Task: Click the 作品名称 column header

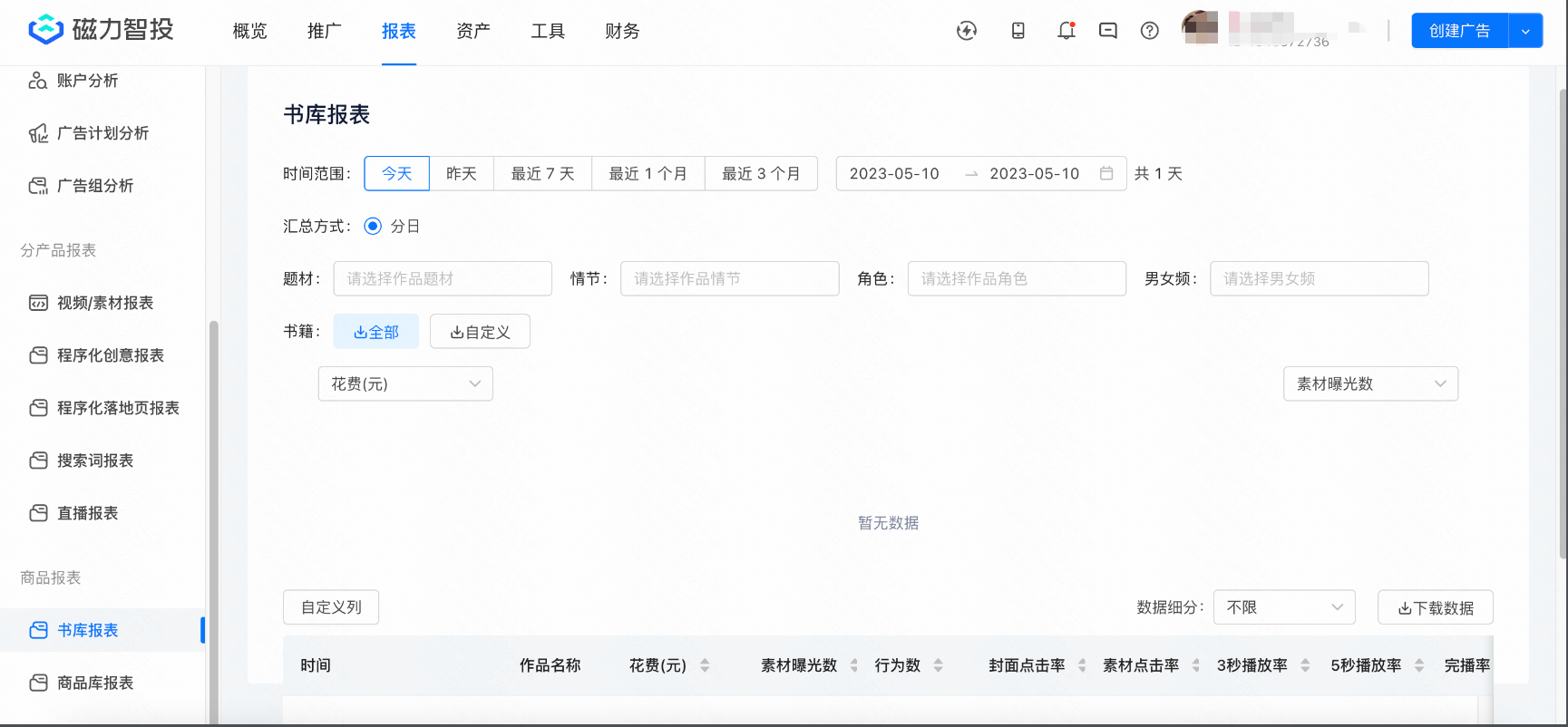Action: (x=550, y=665)
